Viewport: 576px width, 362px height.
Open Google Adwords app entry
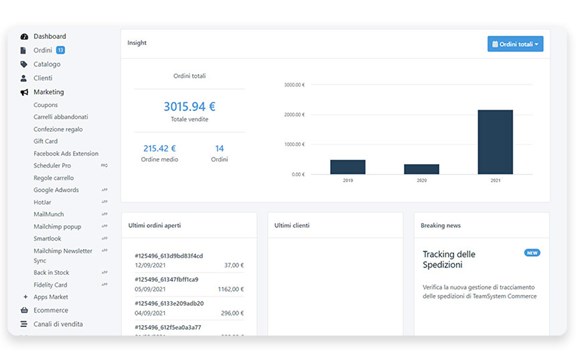tap(56, 190)
